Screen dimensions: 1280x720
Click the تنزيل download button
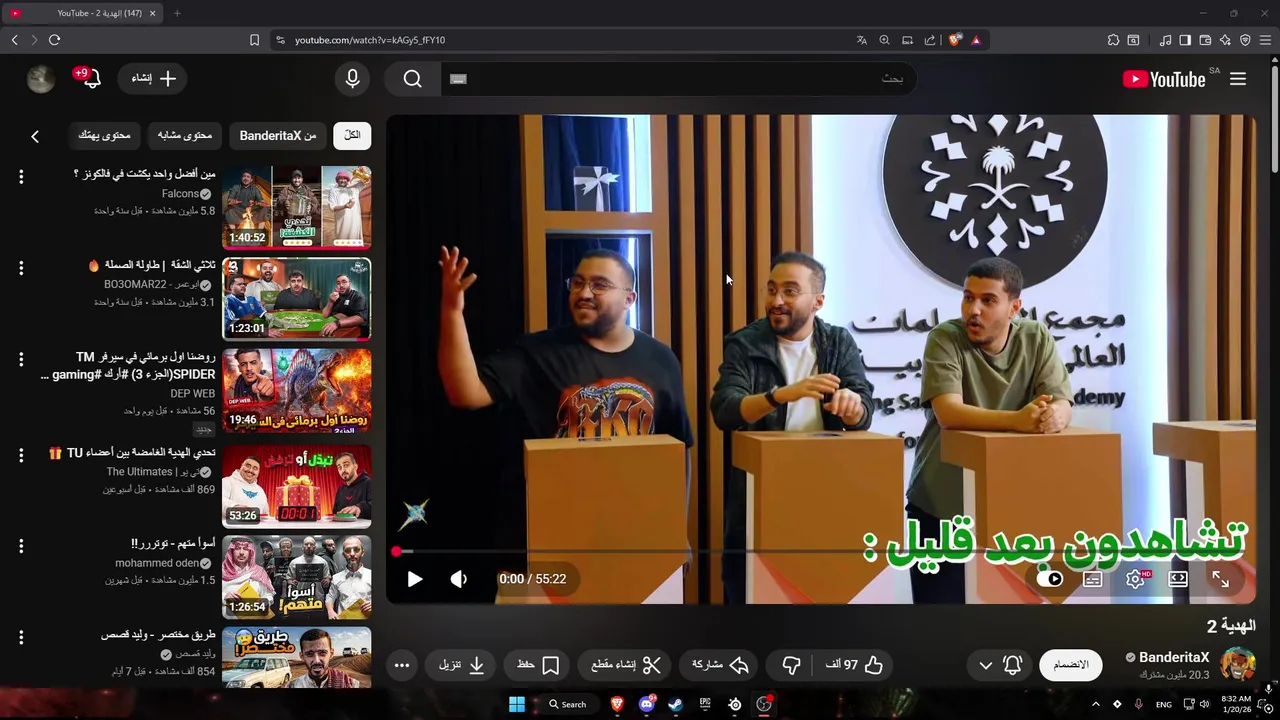462,665
